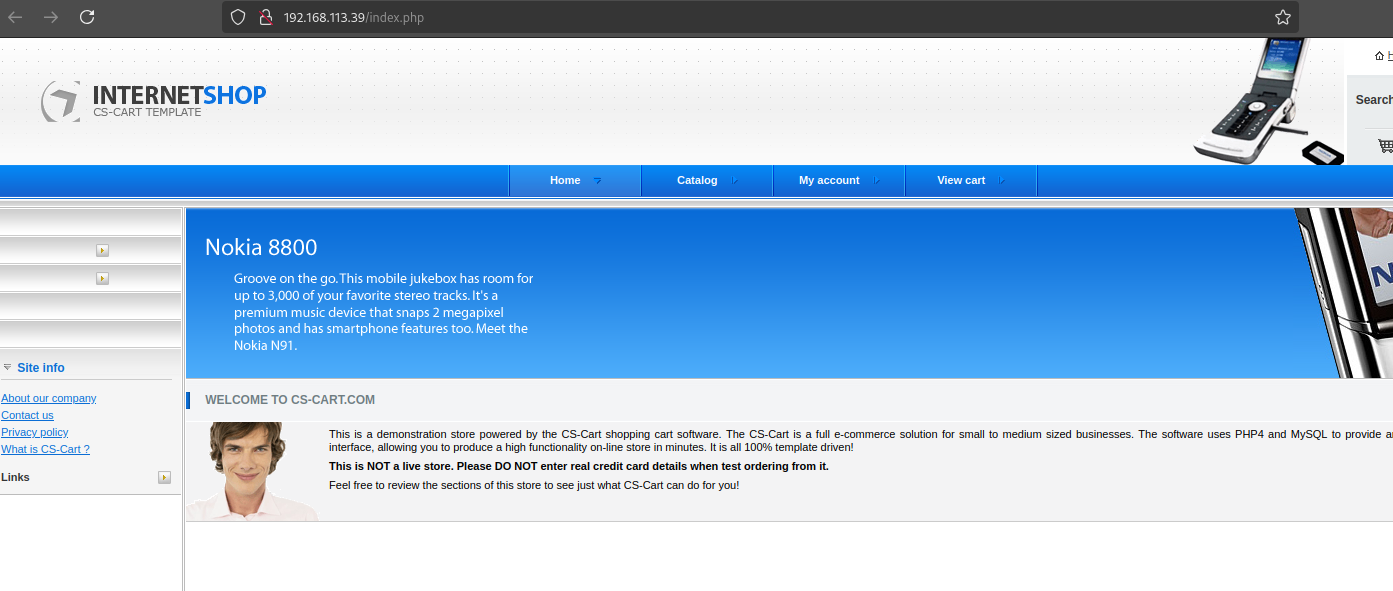Open the What is CS-Cart ? link
The height and width of the screenshot is (591, 1393).
point(45,449)
